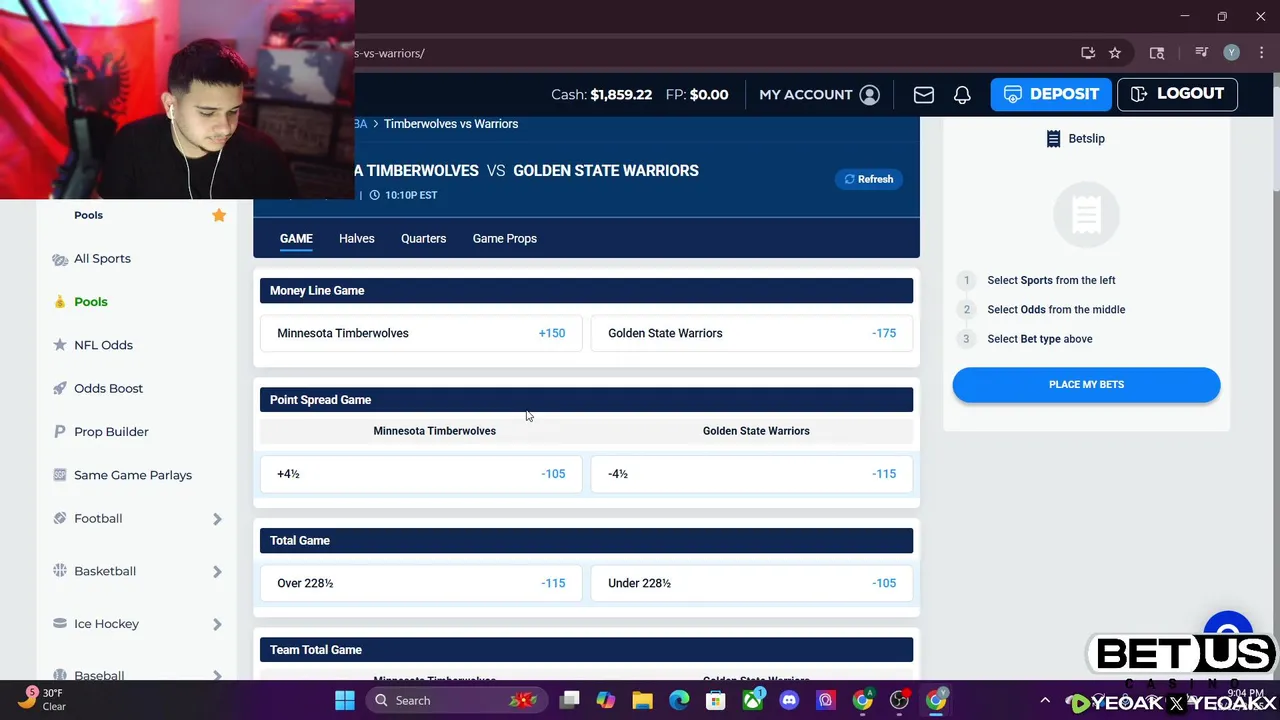Click PLACE MY BETS button
1280x720 pixels.
(x=1086, y=385)
